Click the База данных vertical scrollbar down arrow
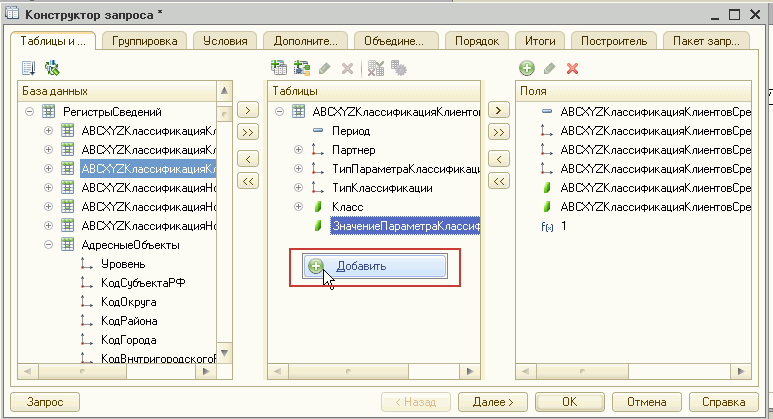773x419 pixels. 224,353
